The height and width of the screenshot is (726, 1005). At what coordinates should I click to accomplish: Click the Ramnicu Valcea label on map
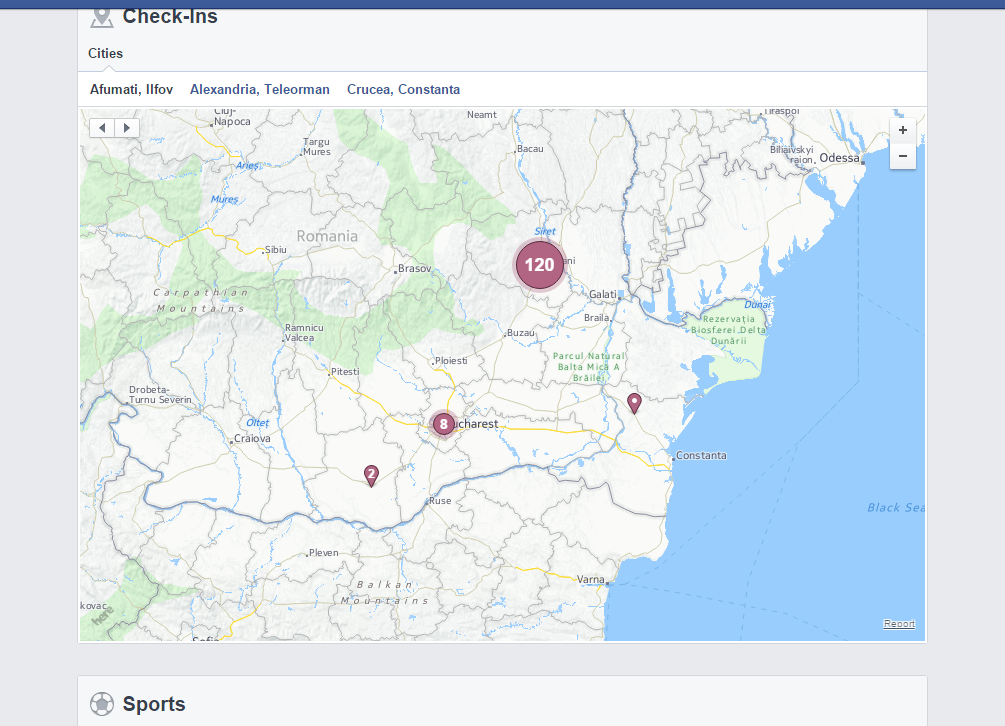304,333
